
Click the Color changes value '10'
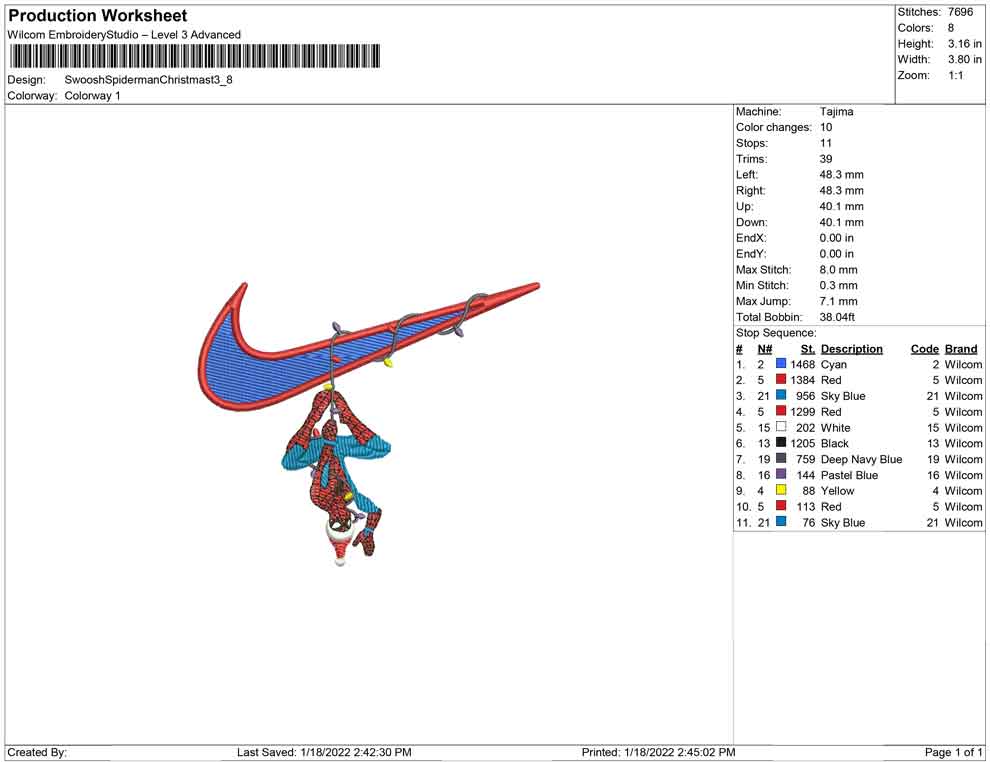tap(826, 128)
